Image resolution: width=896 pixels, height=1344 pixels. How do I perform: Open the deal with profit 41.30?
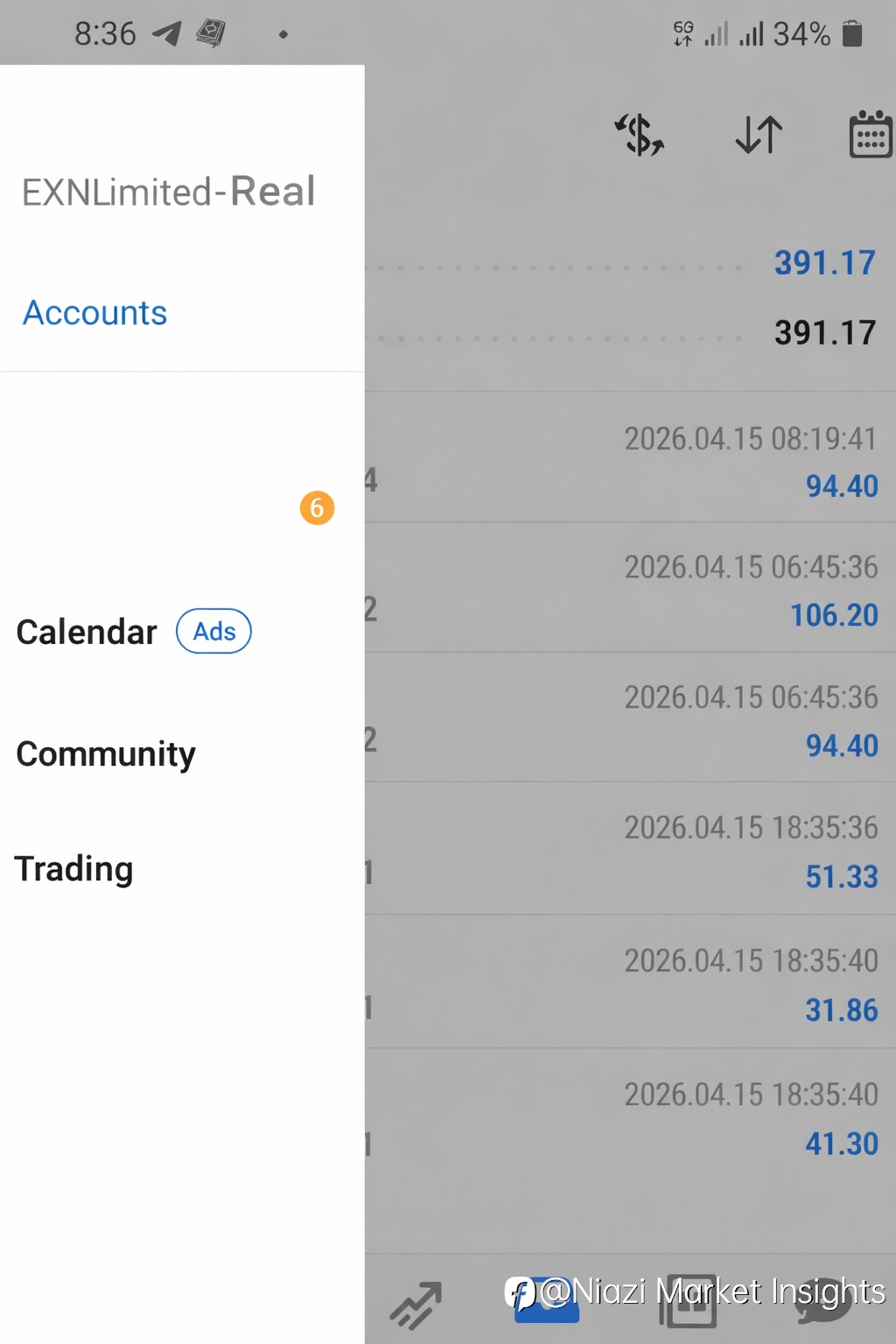tap(630, 1116)
